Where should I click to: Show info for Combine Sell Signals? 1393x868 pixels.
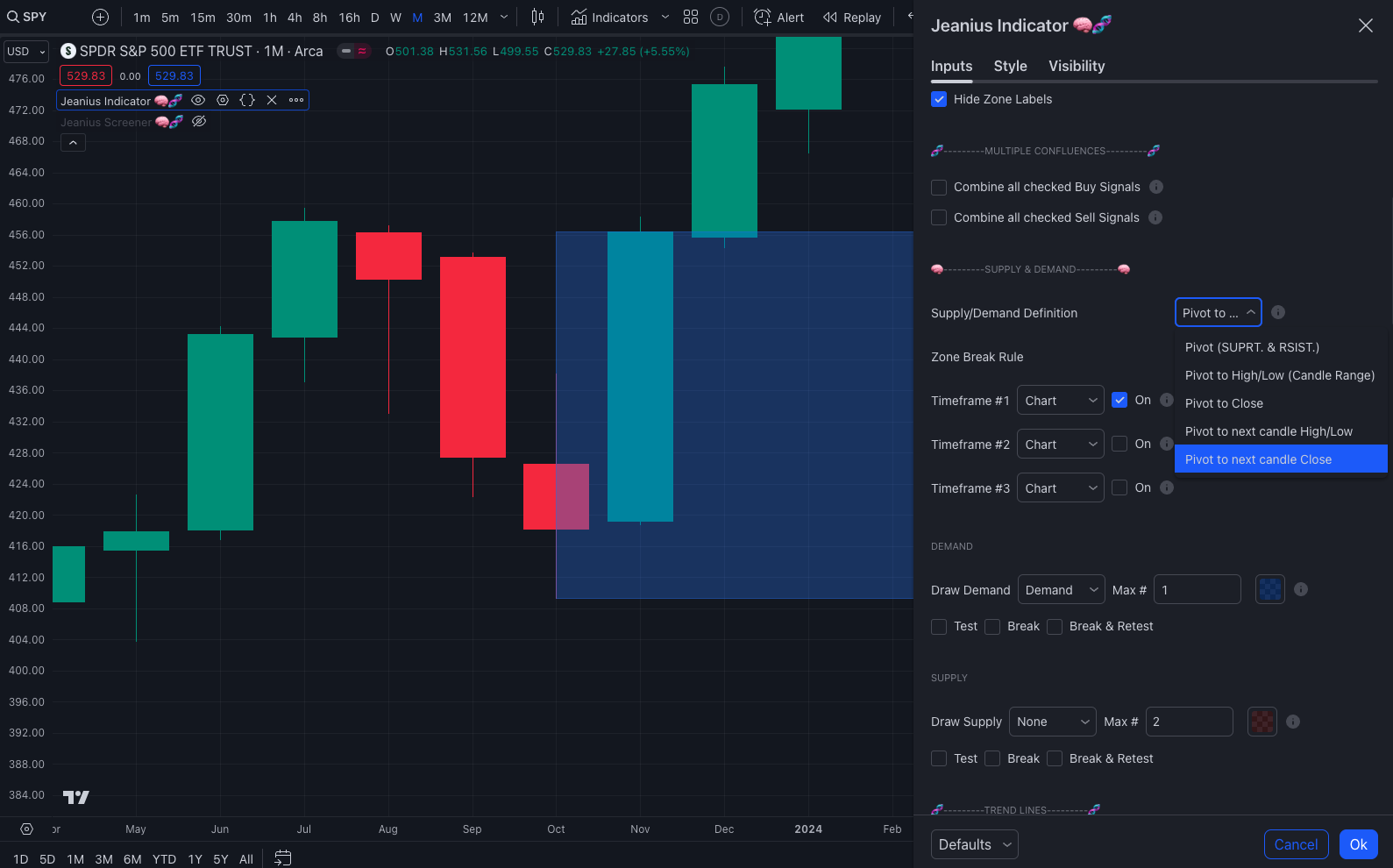point(1155,217)
